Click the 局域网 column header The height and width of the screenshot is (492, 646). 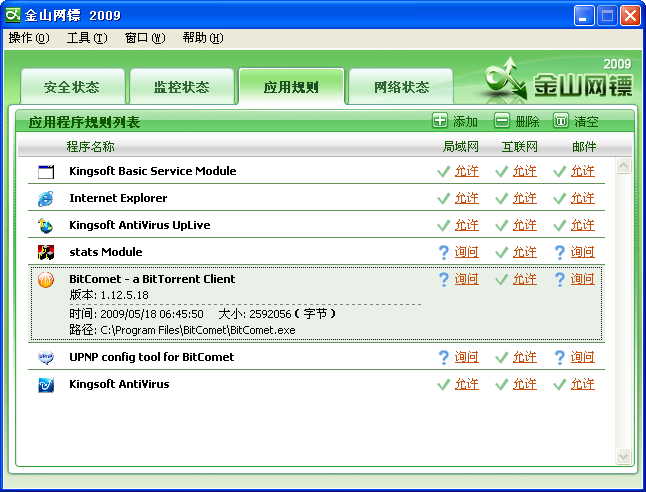[461, 146]
